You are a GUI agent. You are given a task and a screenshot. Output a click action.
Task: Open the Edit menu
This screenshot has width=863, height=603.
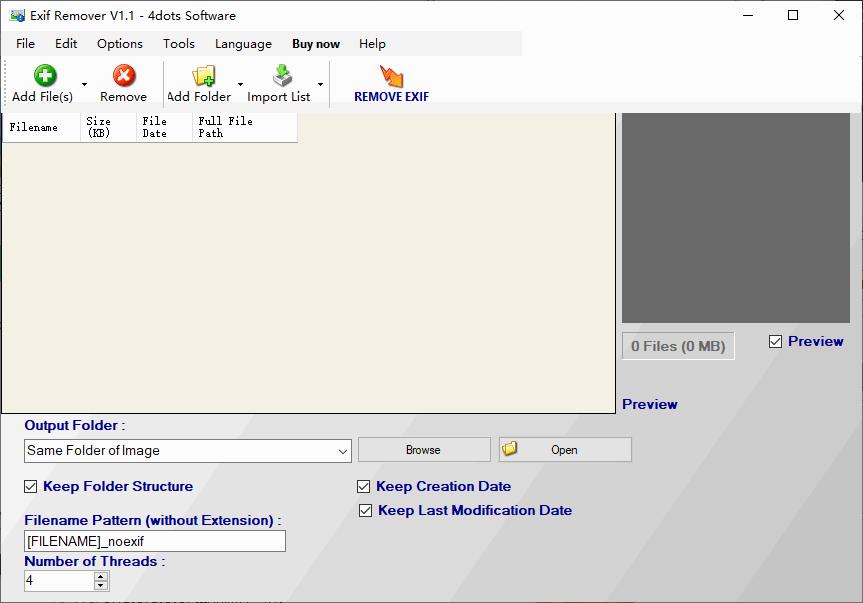[x=66, y=43]
